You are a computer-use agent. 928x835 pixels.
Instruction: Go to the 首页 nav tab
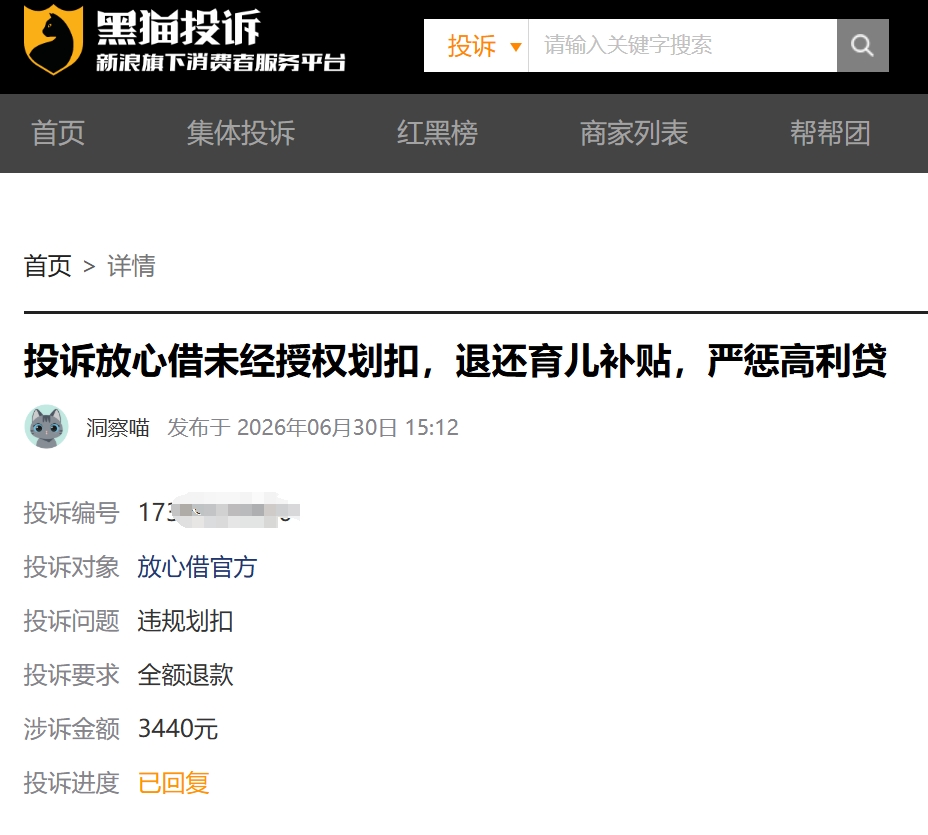point(58,133)
